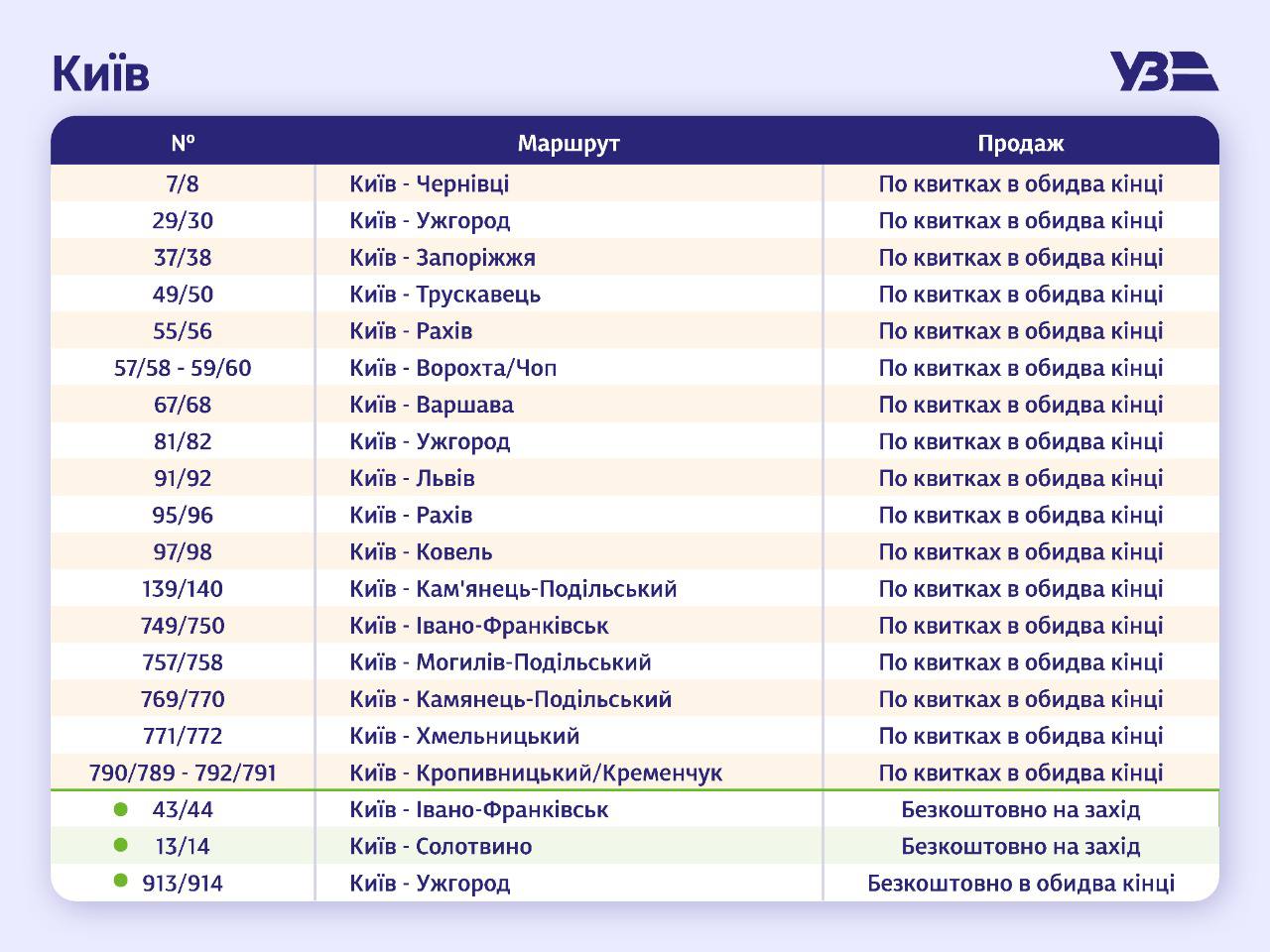This screenshot has height=952, width=1270.
Task: Click the Київ - Могилів-Подільський route
Action: point(500,662)
